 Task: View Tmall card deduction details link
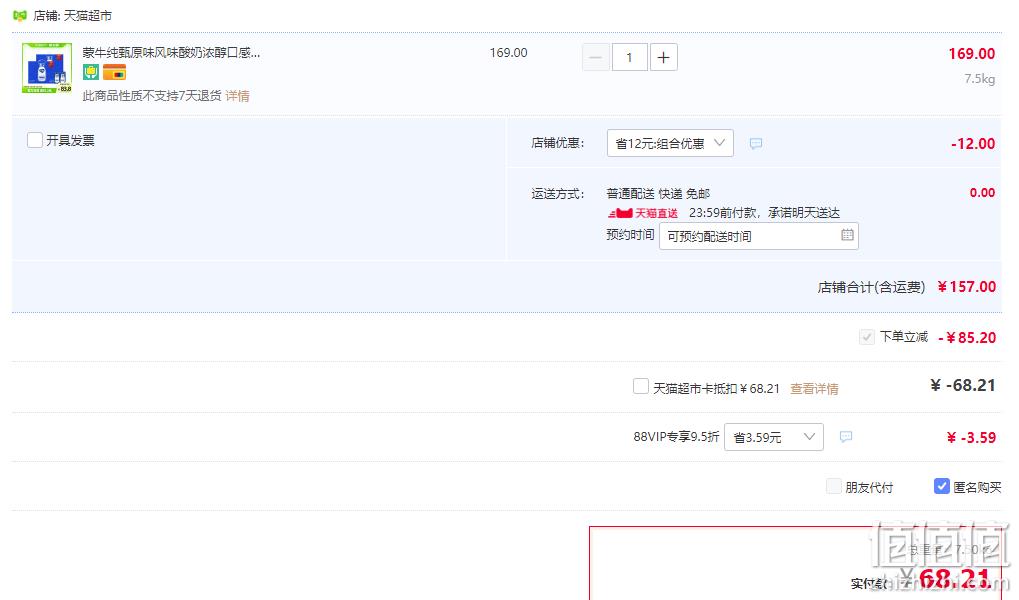(x=814, y=389)
